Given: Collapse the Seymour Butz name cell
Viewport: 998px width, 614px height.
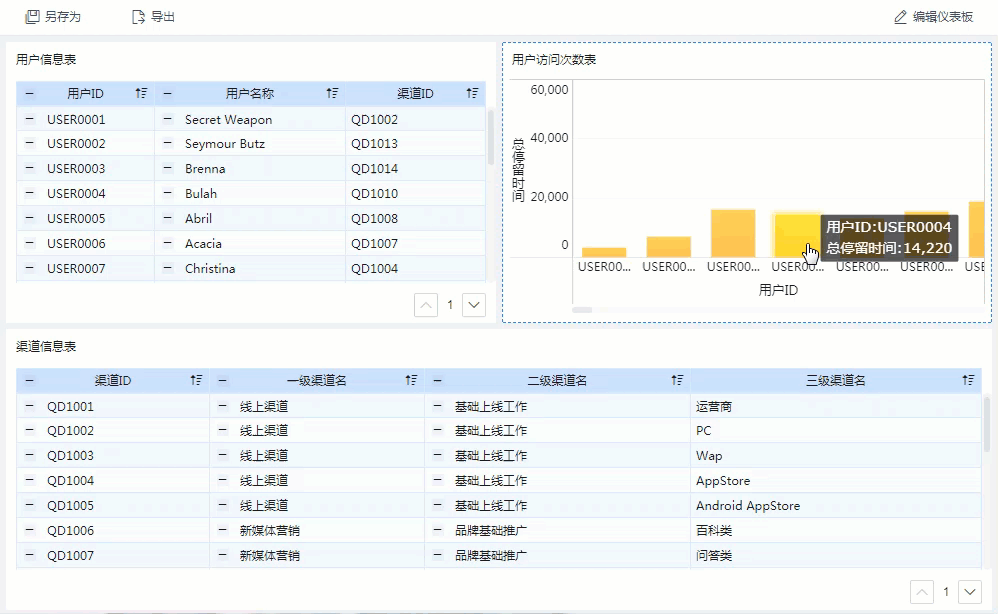Looking at the screenshot, I should (167, 143).
